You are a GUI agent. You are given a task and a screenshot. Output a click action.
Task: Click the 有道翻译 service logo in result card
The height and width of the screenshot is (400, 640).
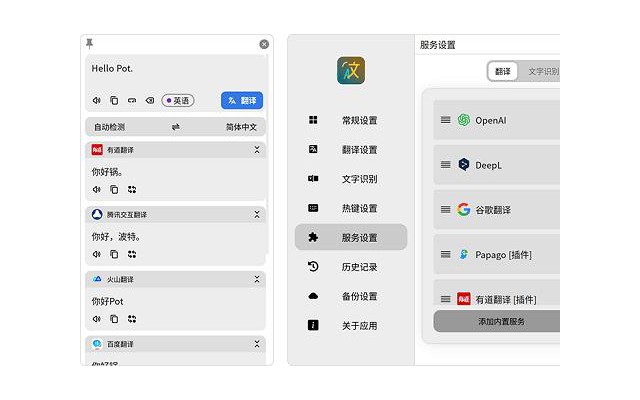point(97,150)
